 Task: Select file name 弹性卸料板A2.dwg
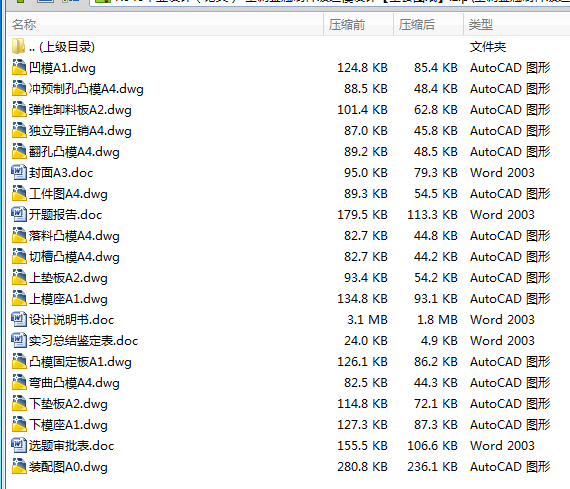click(80, 110)
